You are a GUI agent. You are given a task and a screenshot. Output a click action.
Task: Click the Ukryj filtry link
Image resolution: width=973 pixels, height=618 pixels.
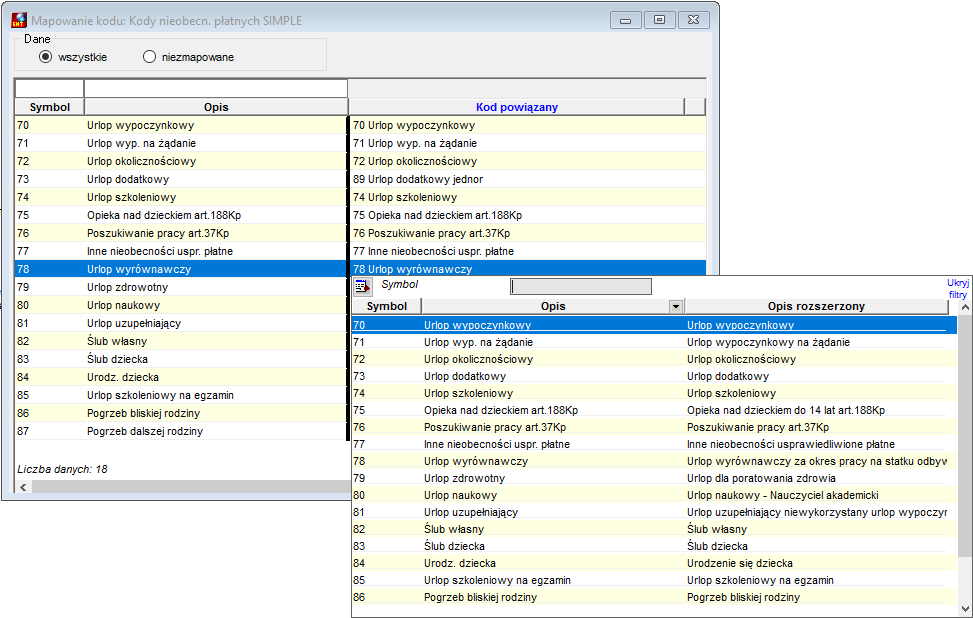click(957, 289)
